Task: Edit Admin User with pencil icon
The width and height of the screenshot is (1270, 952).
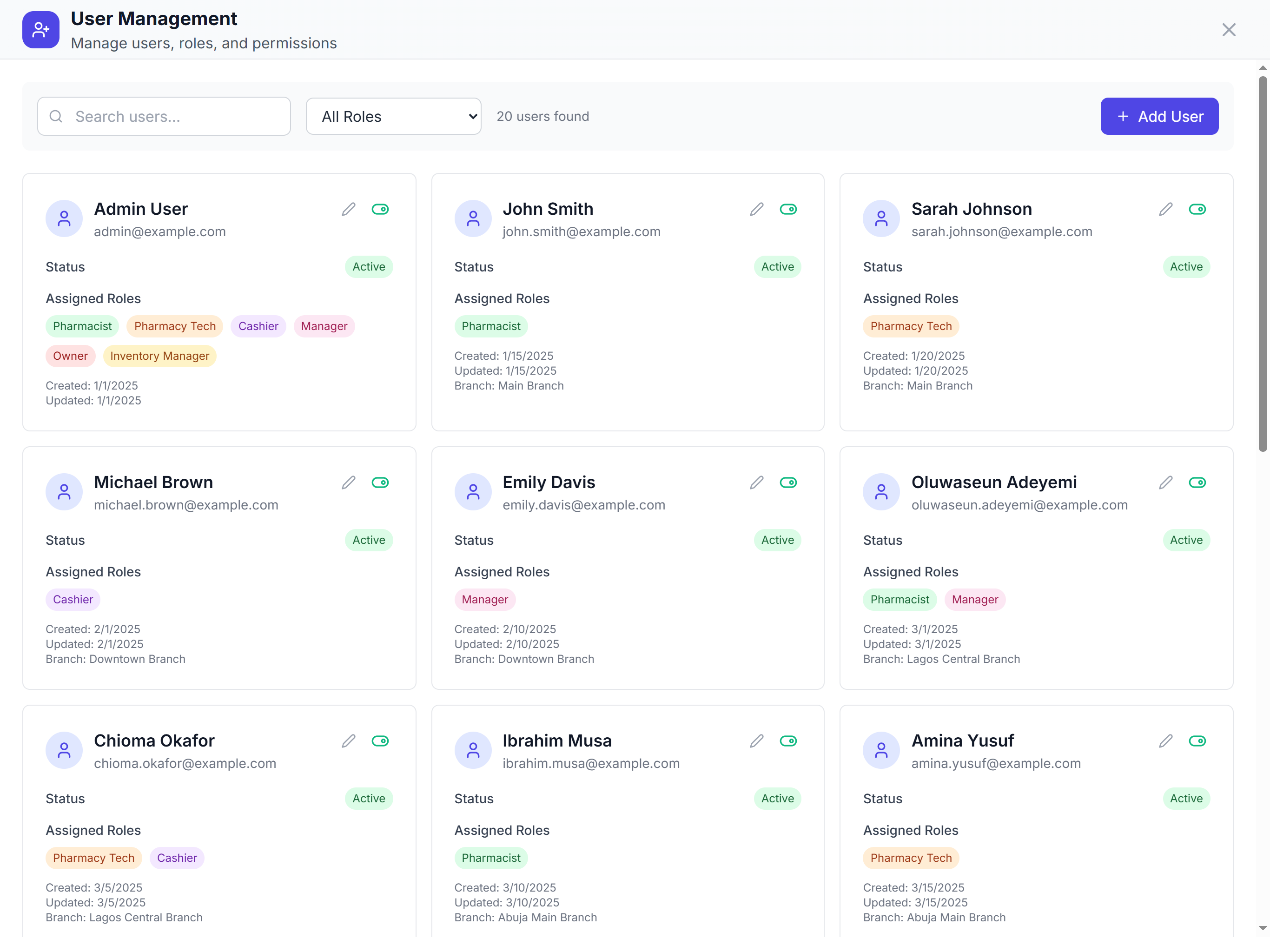Action: 349,209
